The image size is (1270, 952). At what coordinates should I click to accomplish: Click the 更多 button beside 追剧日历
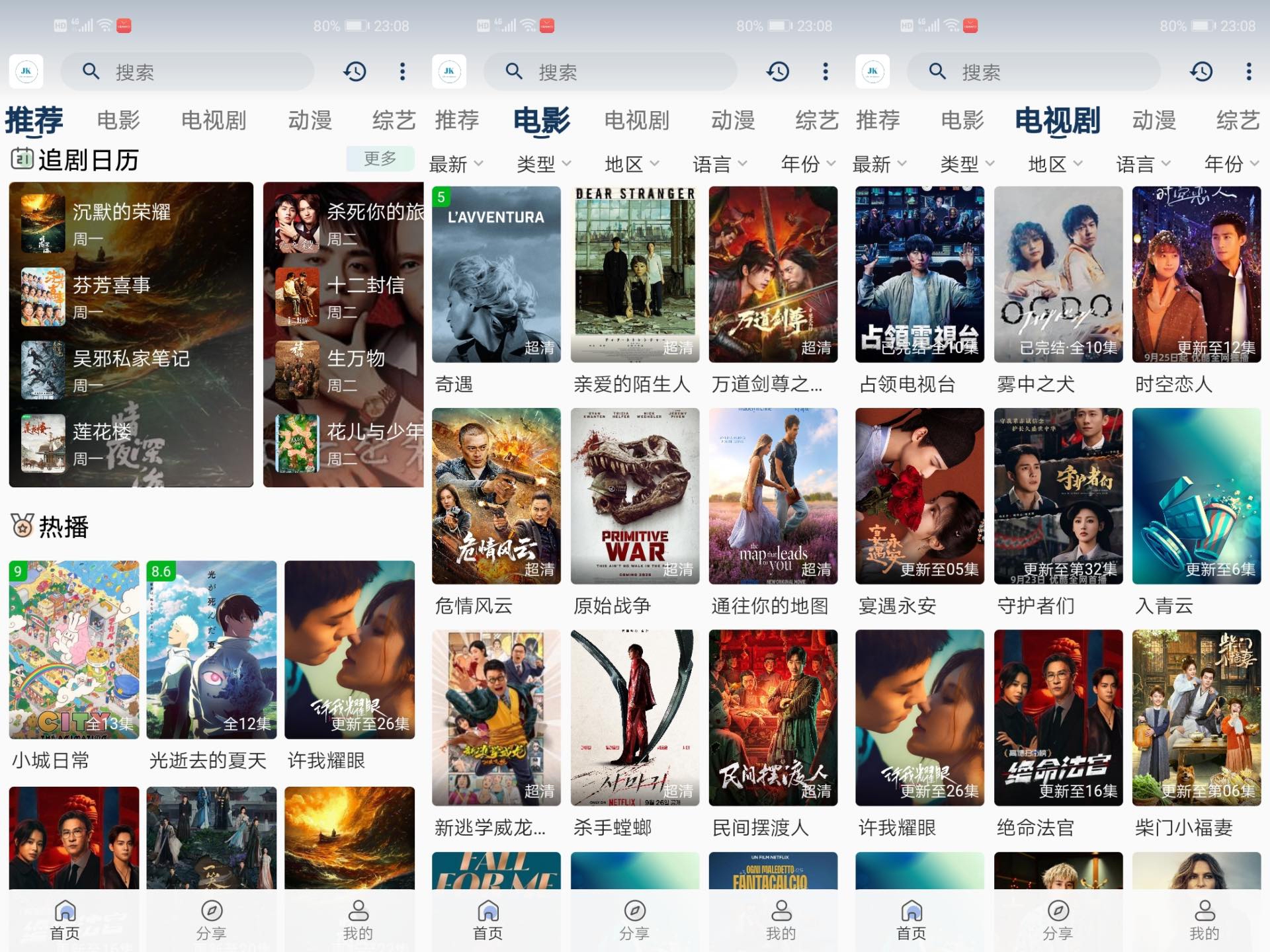point(380,159)
